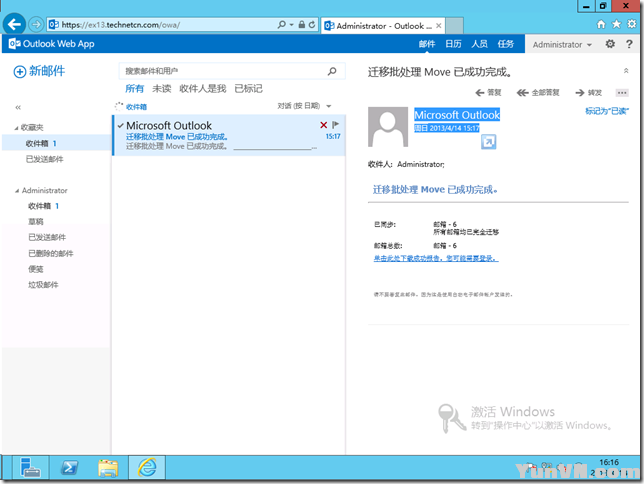Viewport: 644px width, 484px height.
Task: Select the All filter
Action: click(x=134, y=88)
